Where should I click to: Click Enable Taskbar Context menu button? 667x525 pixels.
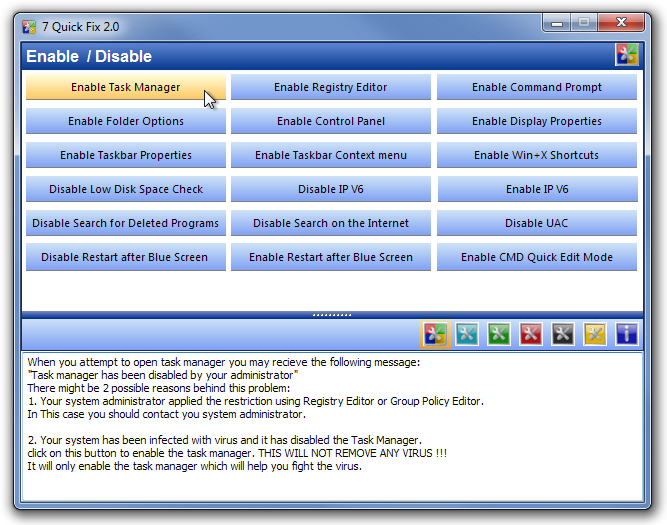331,155
